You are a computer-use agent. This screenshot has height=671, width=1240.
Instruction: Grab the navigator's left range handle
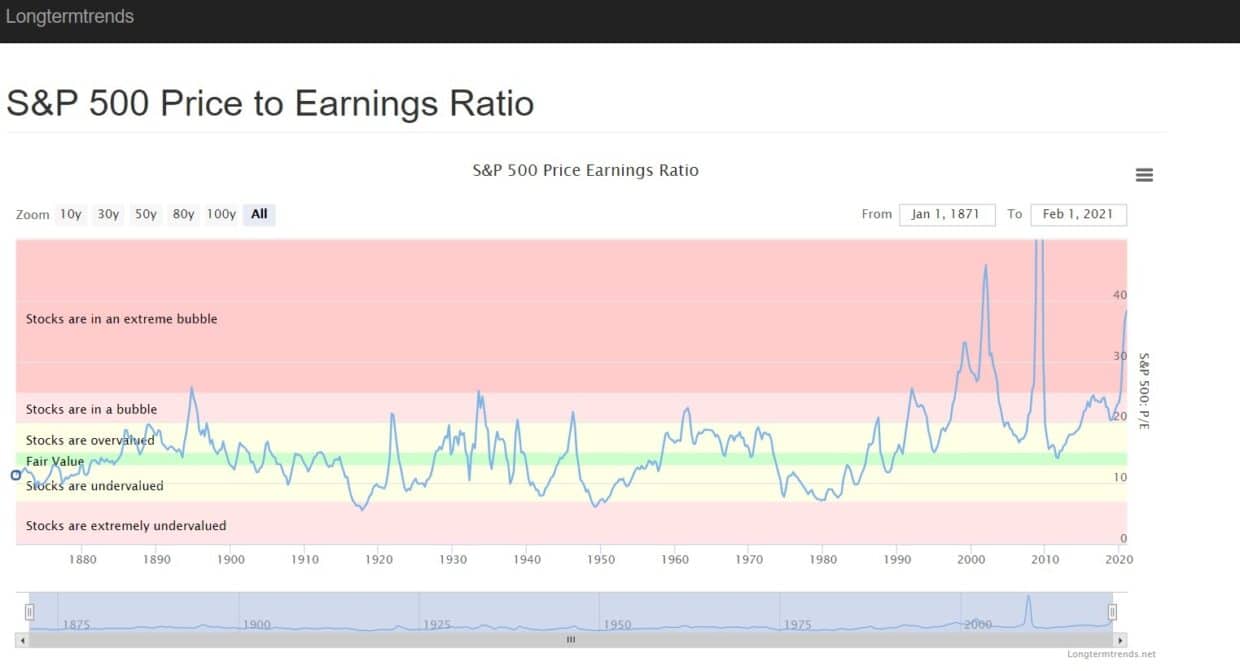[x=30, y=612]
